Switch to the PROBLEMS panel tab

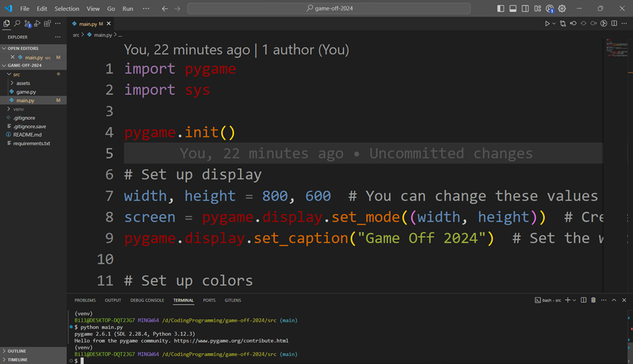pos(85,300)
